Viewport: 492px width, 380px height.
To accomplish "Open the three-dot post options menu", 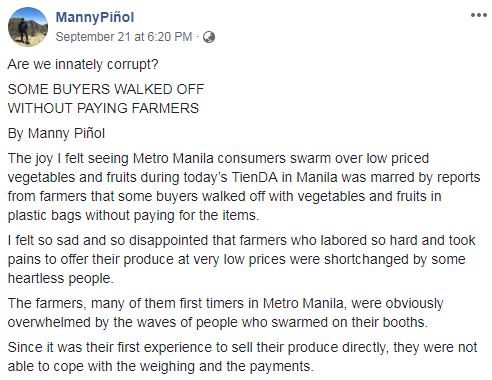I will click(x=479, y=15).
